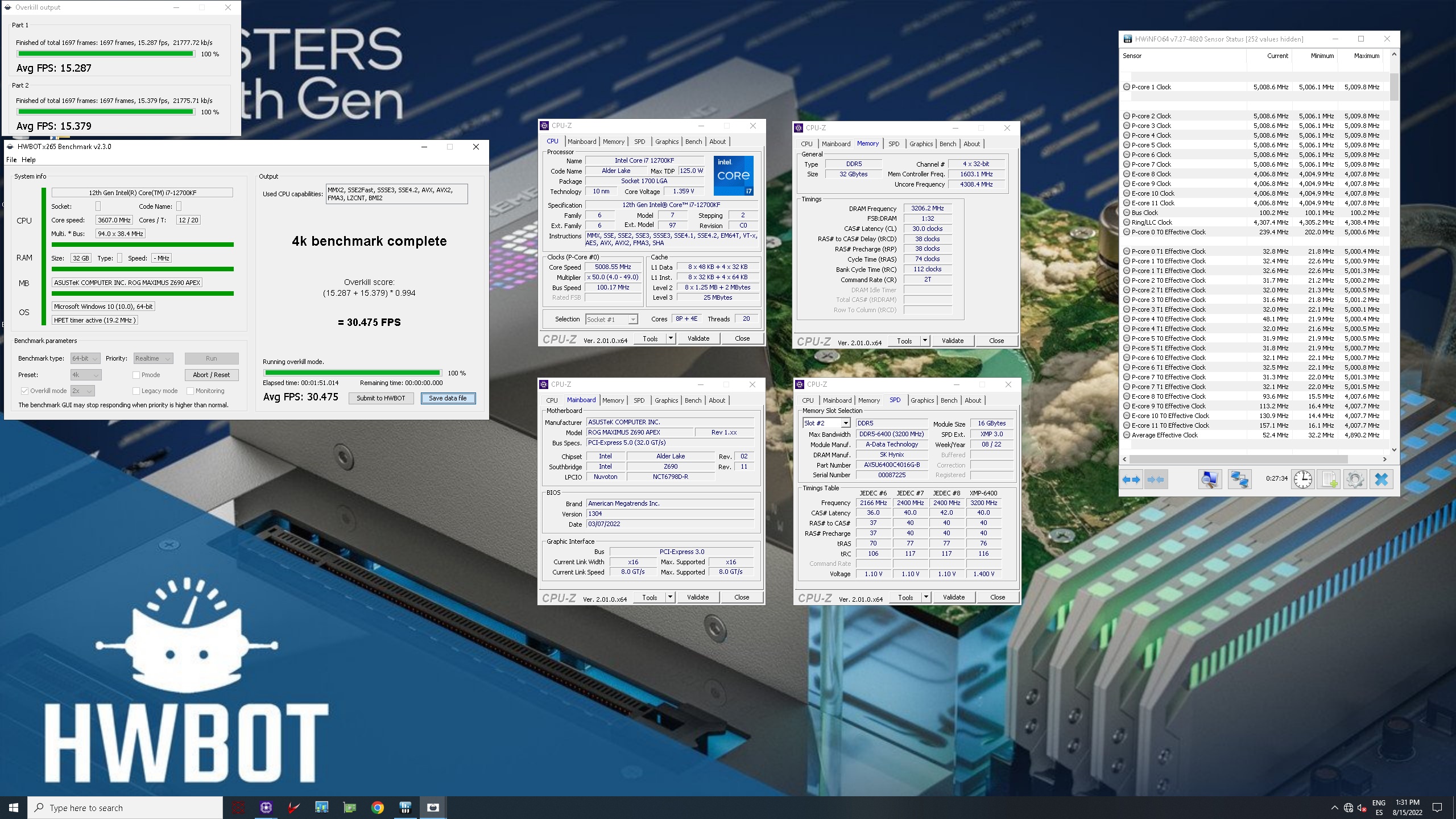Open the Help menu in HWBOT x265
The image size is (1456, 819).
point(28,160)
